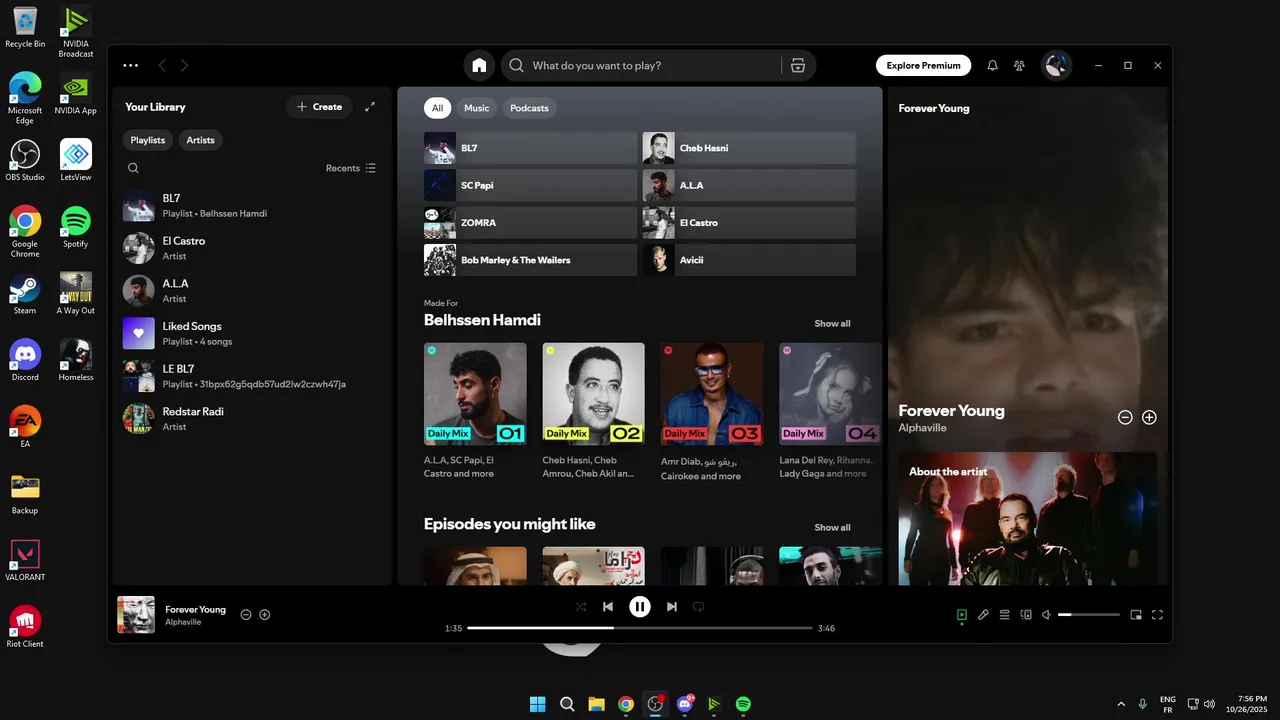1280x720 pixels.
Task: Show all in the Made For section
Action: coord(832,324)
